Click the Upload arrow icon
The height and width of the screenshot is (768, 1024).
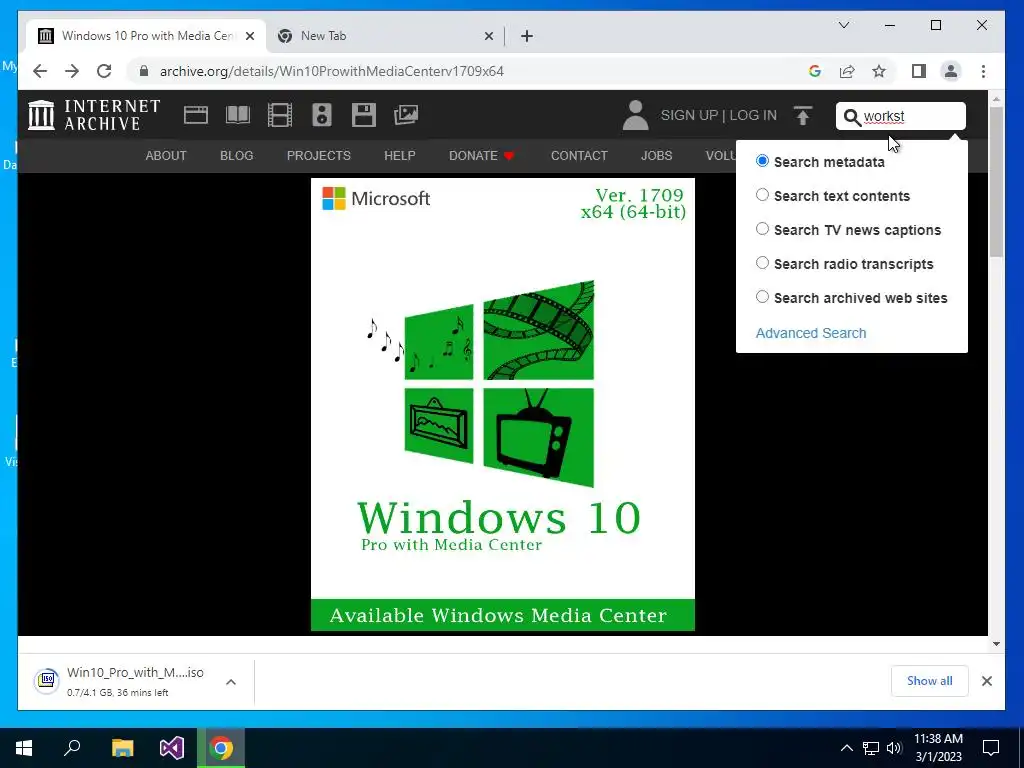(x=803, y=116)
